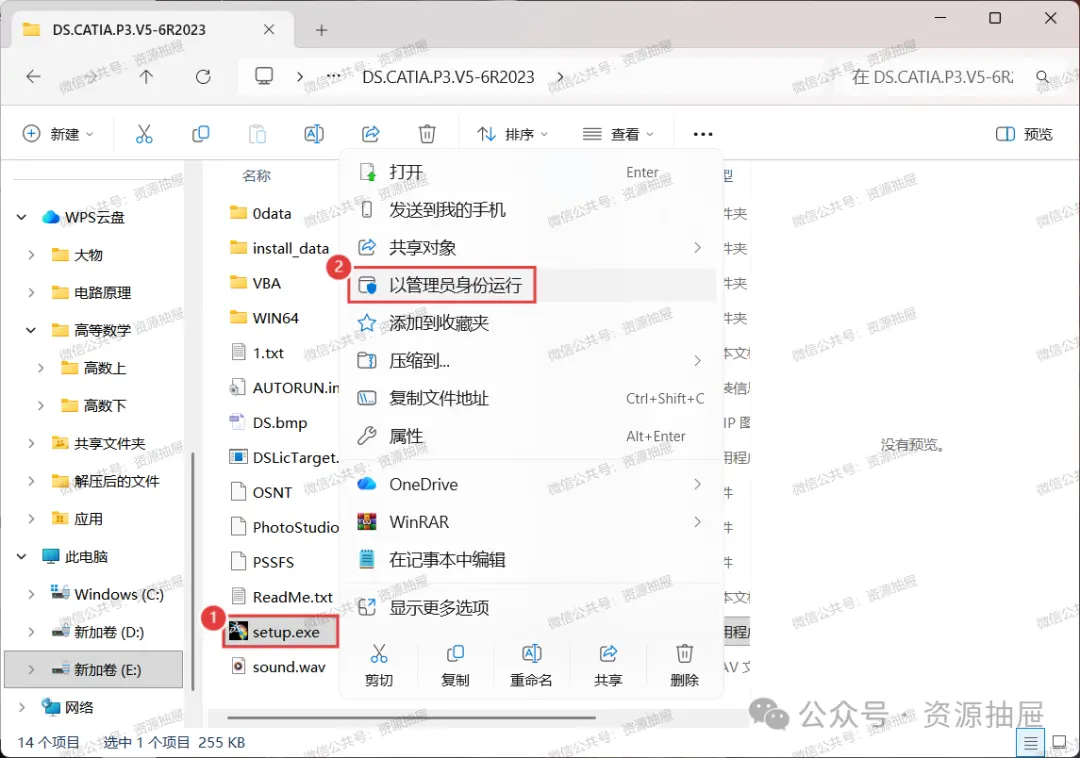Screen dimensions: 1080x758
Task: Switch to large icons view in status bar
Action: (1060, 743)
